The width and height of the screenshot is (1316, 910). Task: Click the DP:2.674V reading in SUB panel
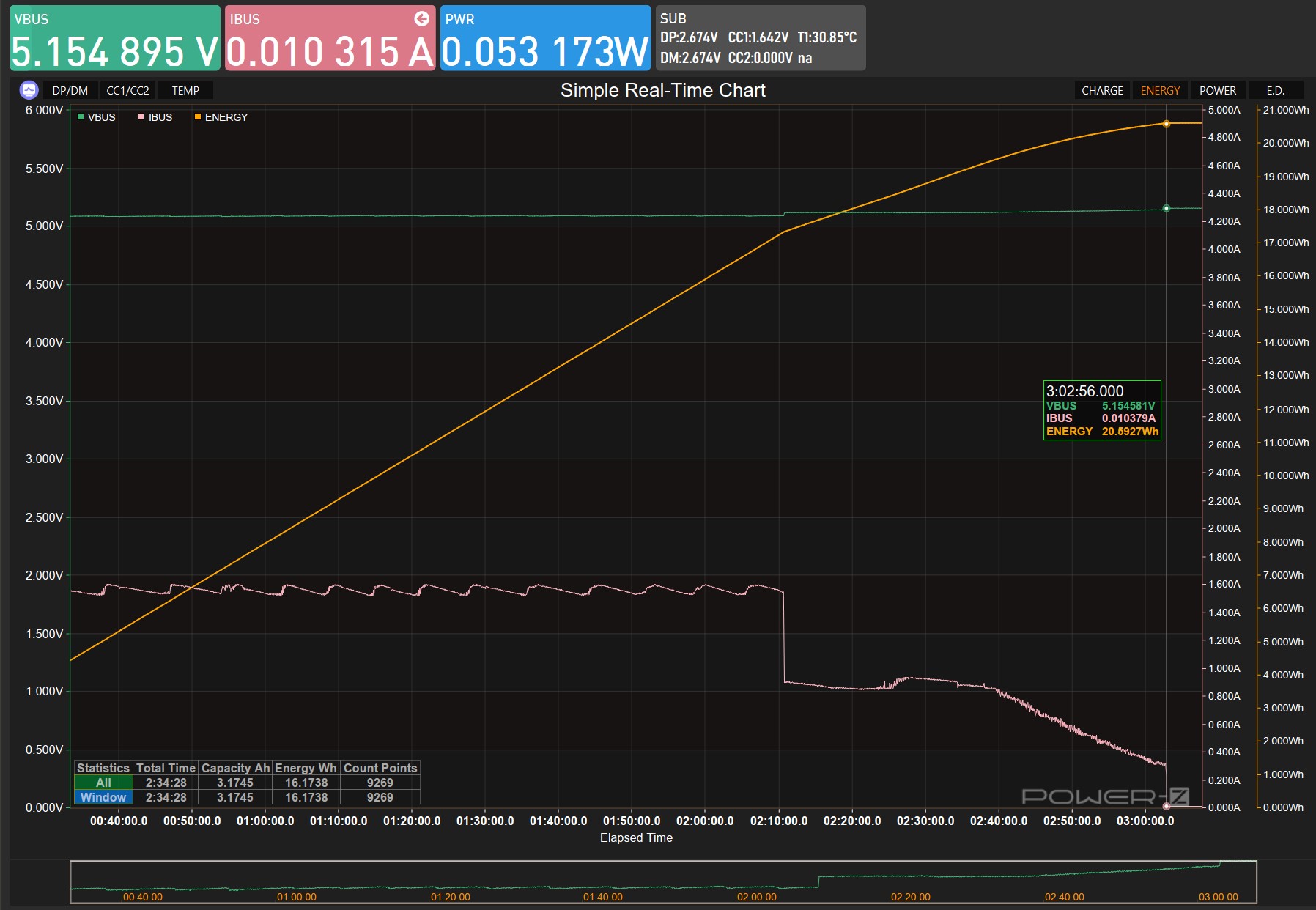(x=689, y=37)
